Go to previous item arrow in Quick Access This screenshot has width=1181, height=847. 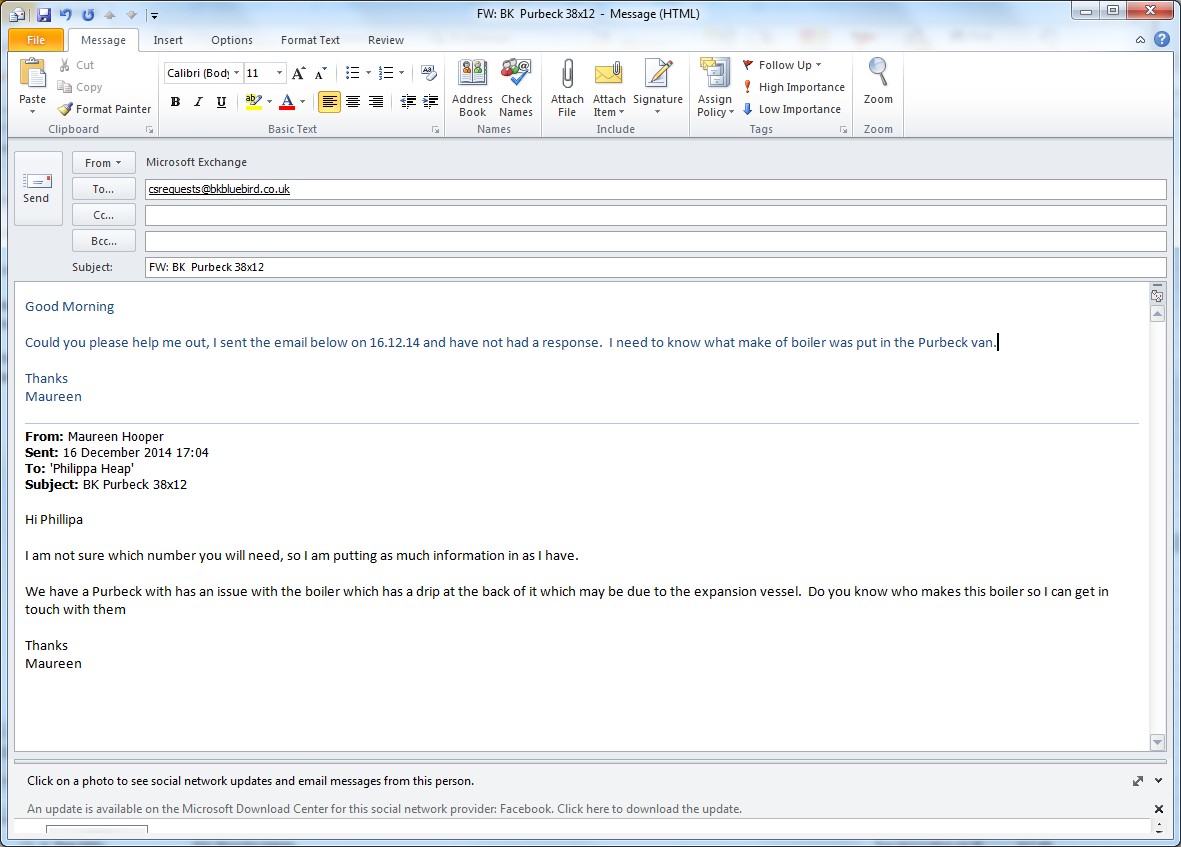110,14
